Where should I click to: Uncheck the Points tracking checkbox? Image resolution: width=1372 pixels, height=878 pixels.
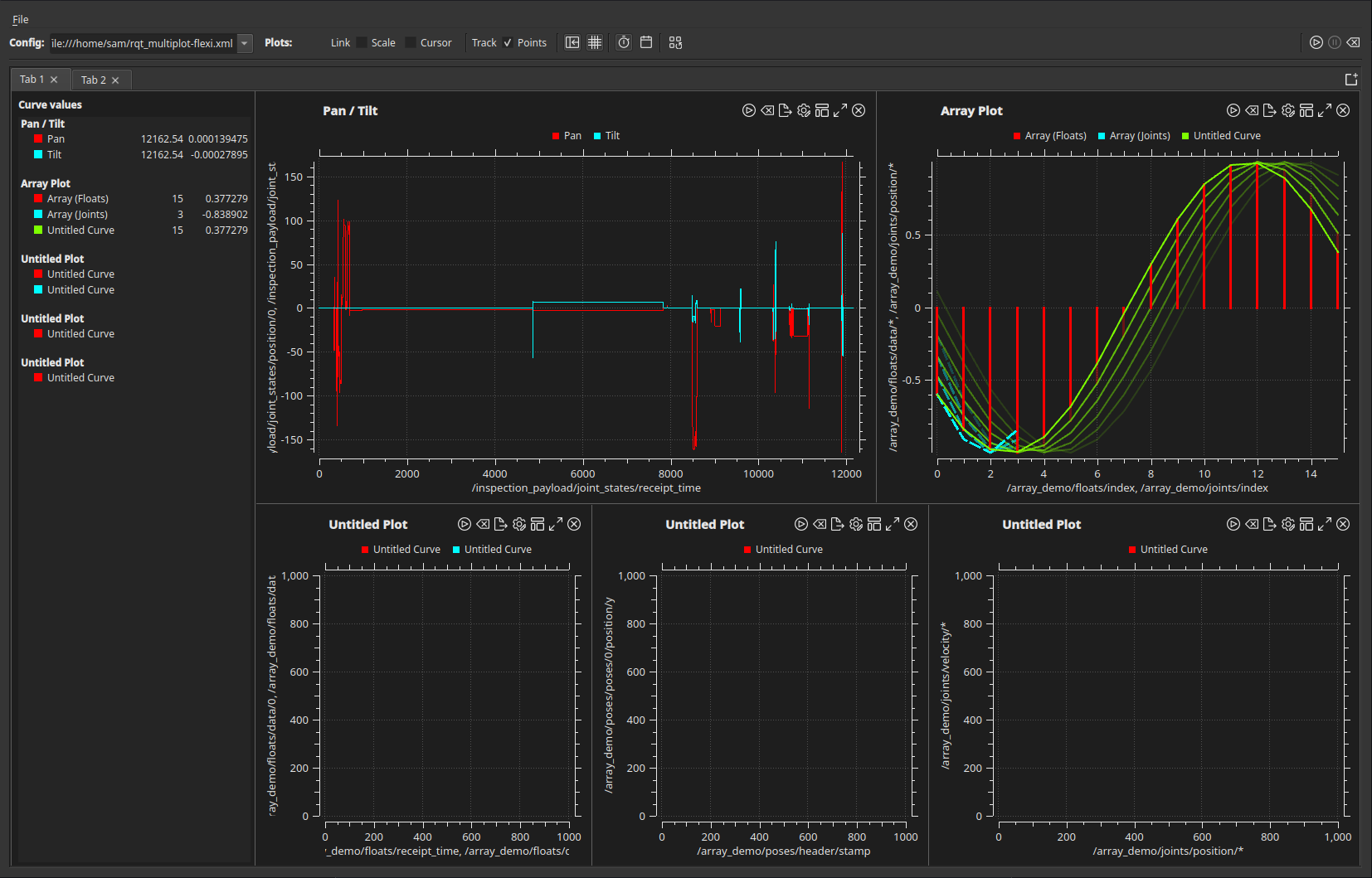(x=508, y=42)
